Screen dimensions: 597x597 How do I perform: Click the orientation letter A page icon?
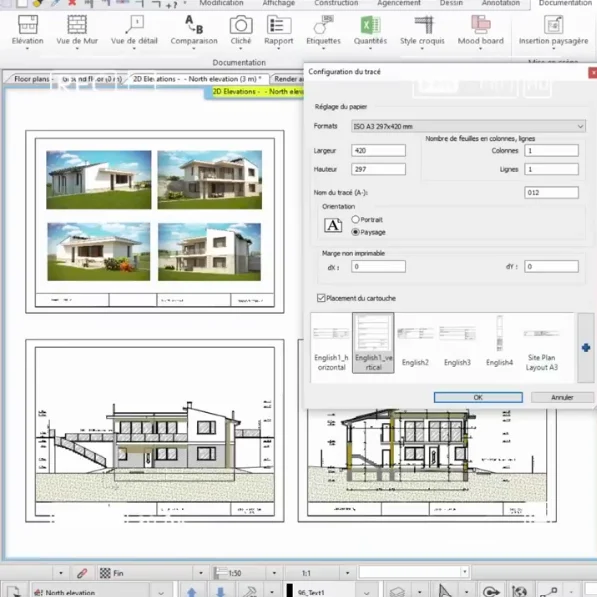click(333, 225)
